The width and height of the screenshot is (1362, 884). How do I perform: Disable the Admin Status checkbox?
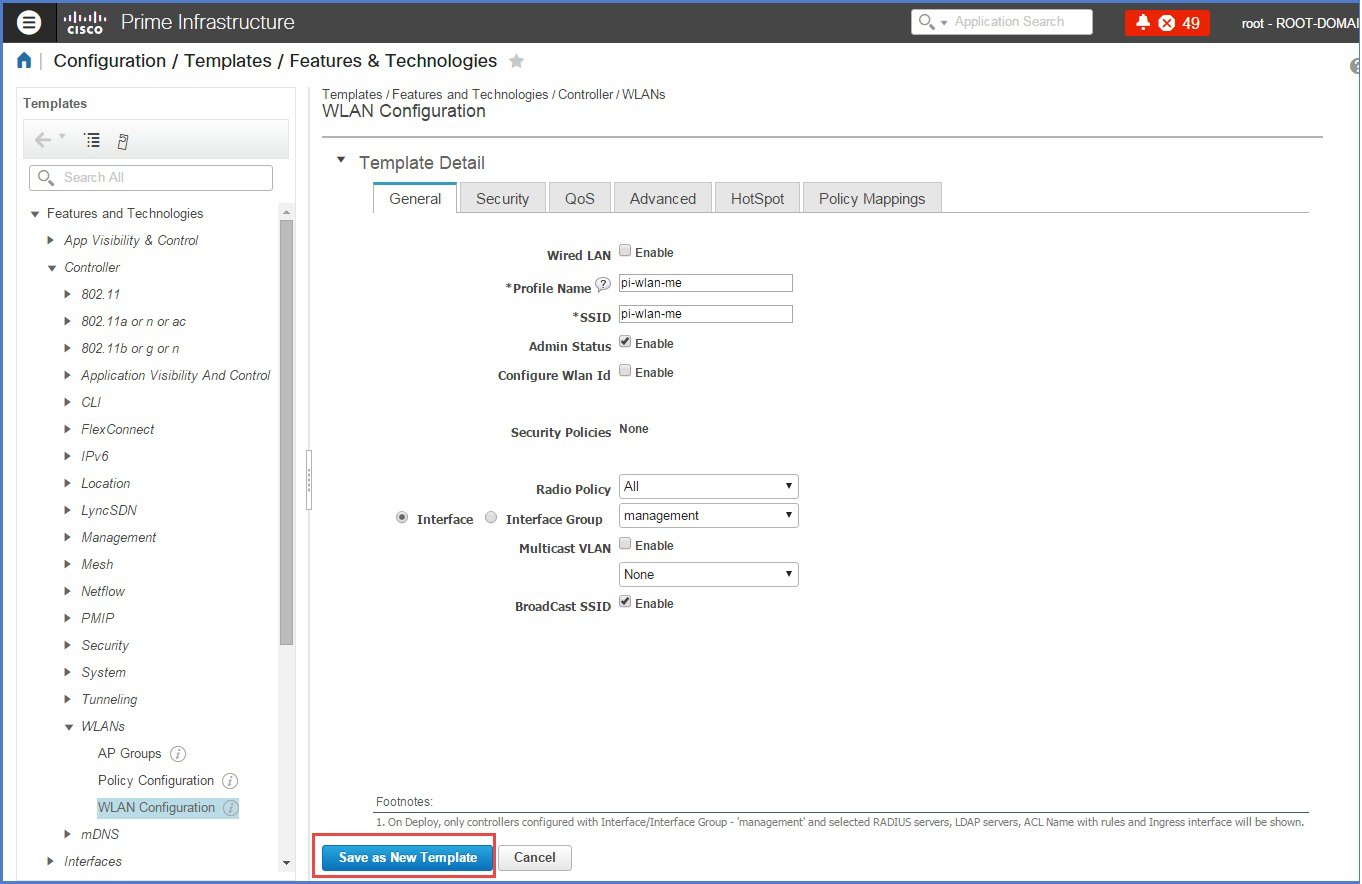click(623, 342)
